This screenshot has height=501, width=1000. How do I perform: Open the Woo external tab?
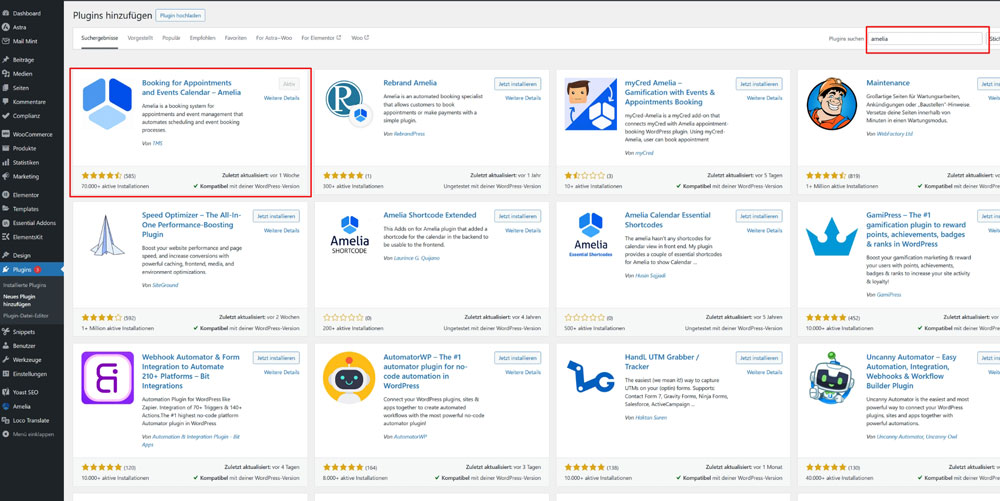click(x=360, y=38)
